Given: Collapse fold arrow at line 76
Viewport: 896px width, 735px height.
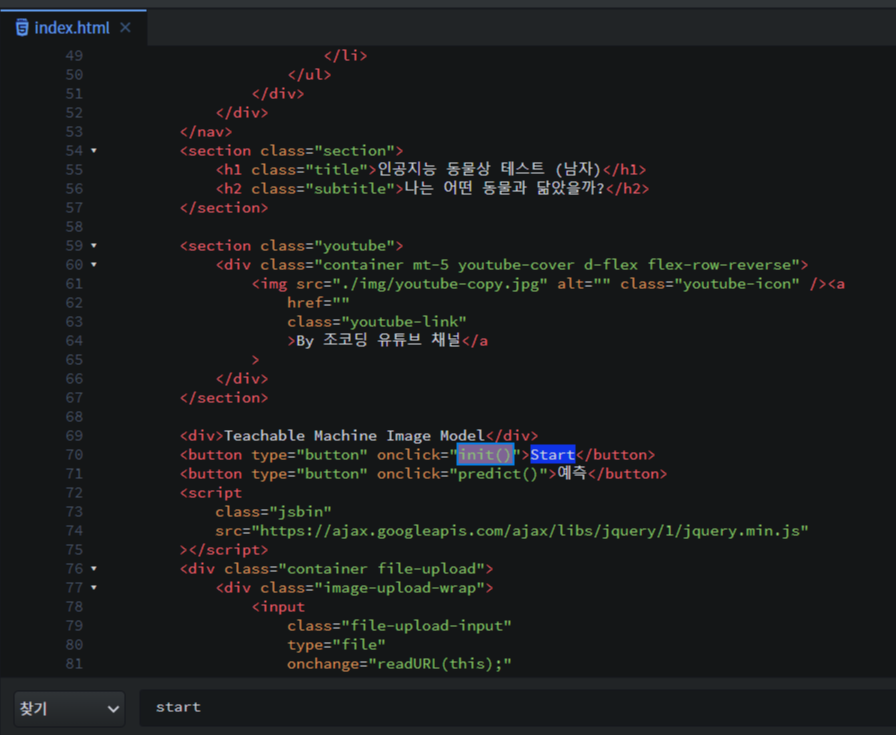Looking at the screenshot, I should 94,569.
